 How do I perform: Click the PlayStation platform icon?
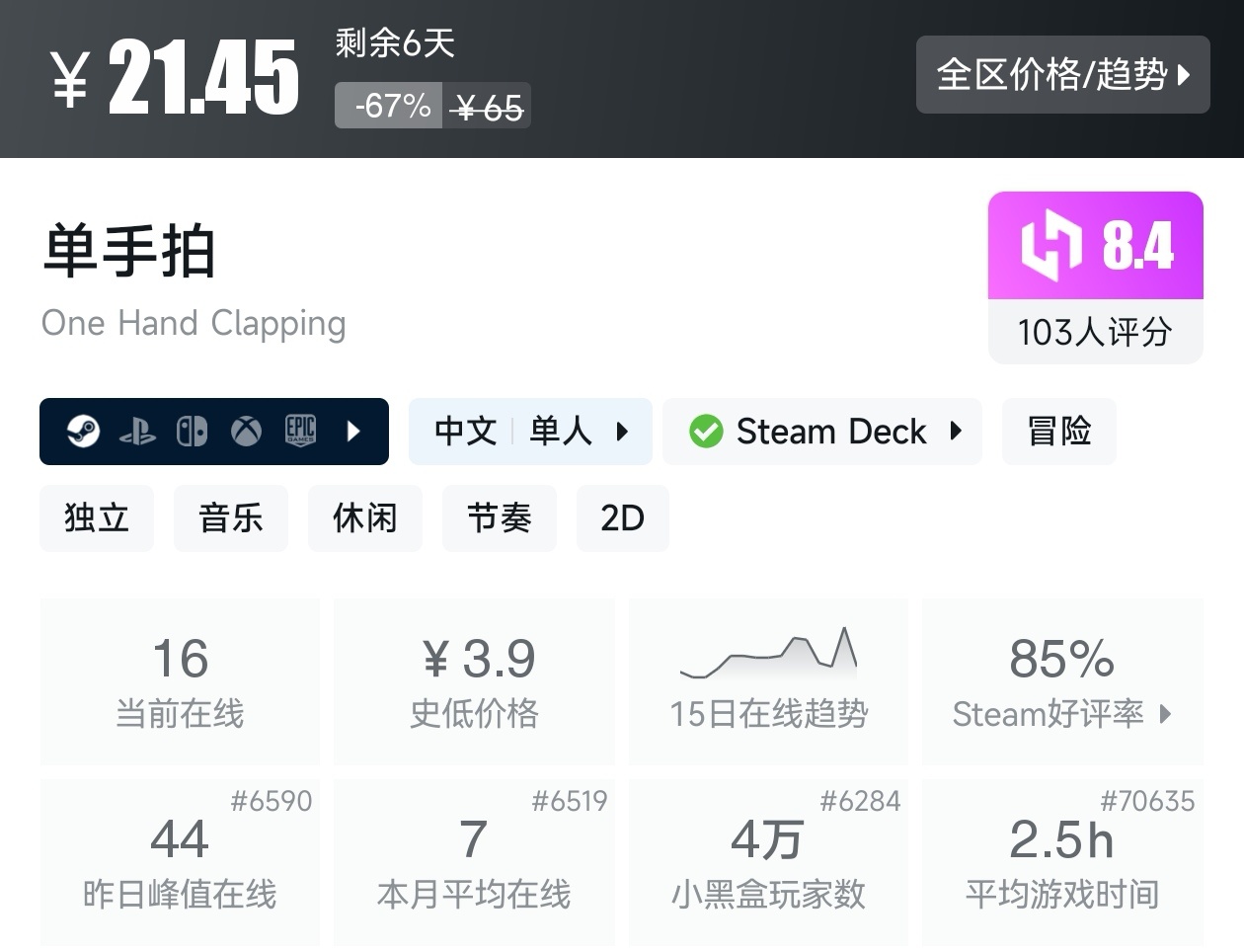click(137, 432)
